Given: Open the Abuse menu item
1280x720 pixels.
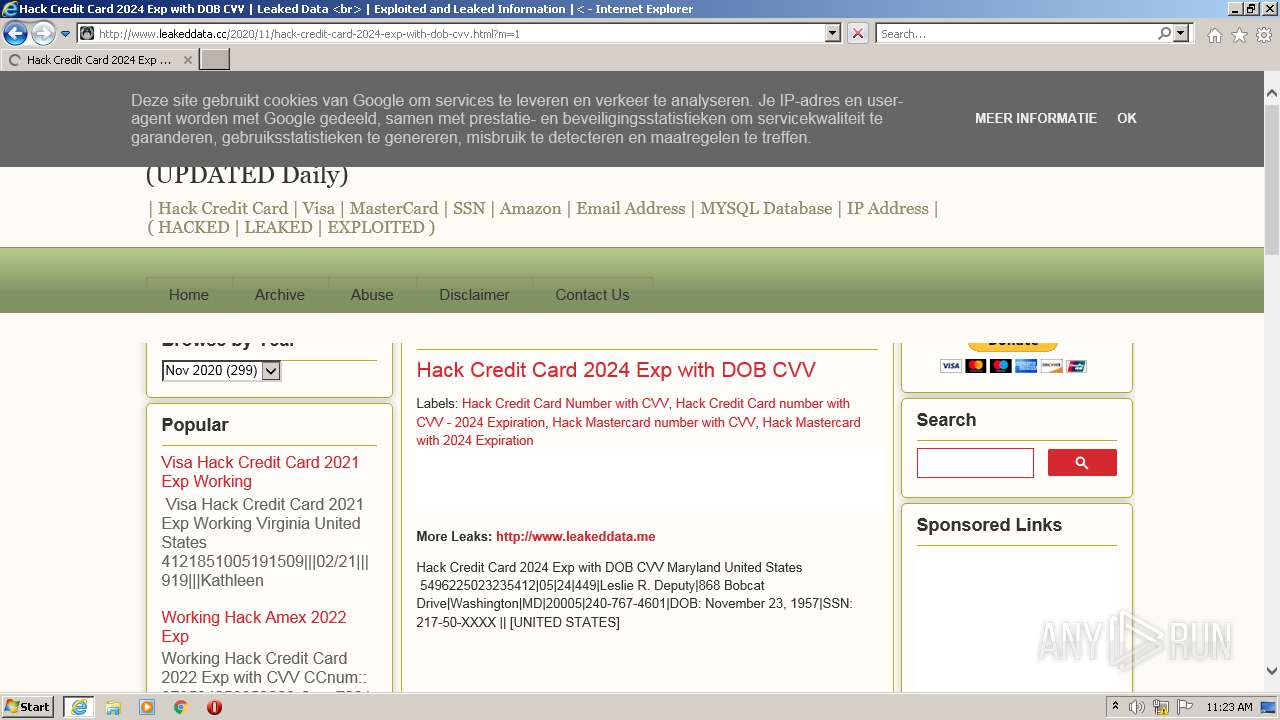Looking at the screenshot, I should pos(372,295).
